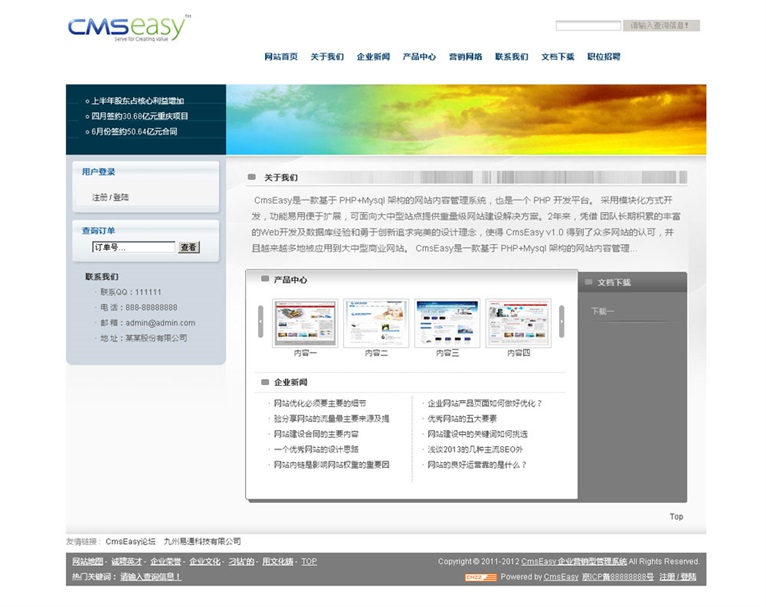The width and height of the screenshot is (766, 607).
Task: Click the top search submit button
Action: click(x=663, y=25)
